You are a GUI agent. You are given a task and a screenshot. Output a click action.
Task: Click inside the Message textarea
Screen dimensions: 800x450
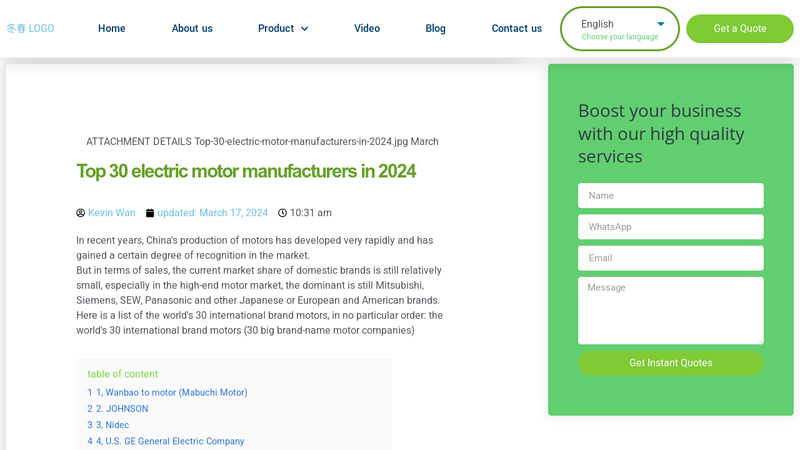coord(670,310)
